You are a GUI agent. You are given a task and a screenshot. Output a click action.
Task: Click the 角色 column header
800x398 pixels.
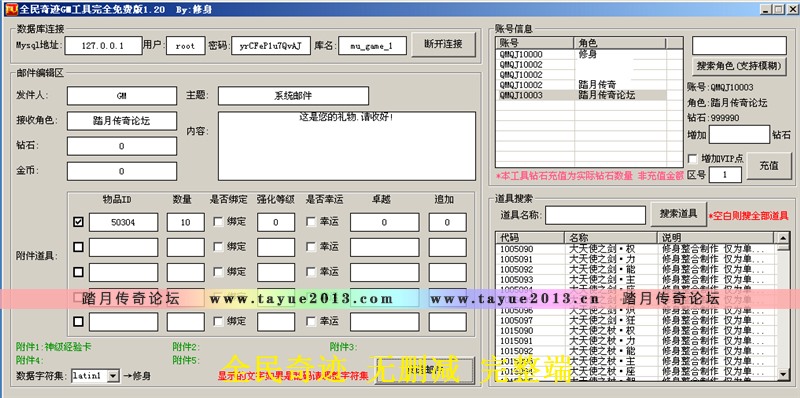click(x=620, y=43)
